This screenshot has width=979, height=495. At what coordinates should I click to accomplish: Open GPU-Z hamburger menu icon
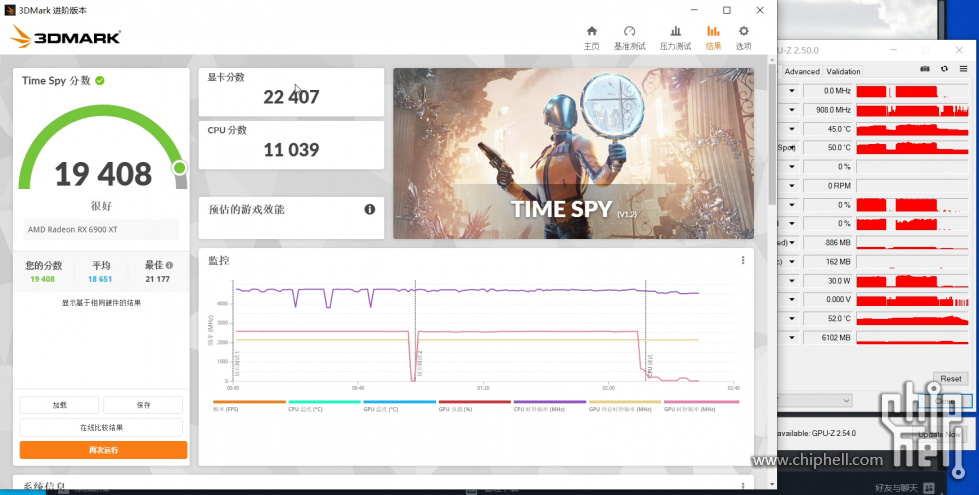click(x=963, y=69)
